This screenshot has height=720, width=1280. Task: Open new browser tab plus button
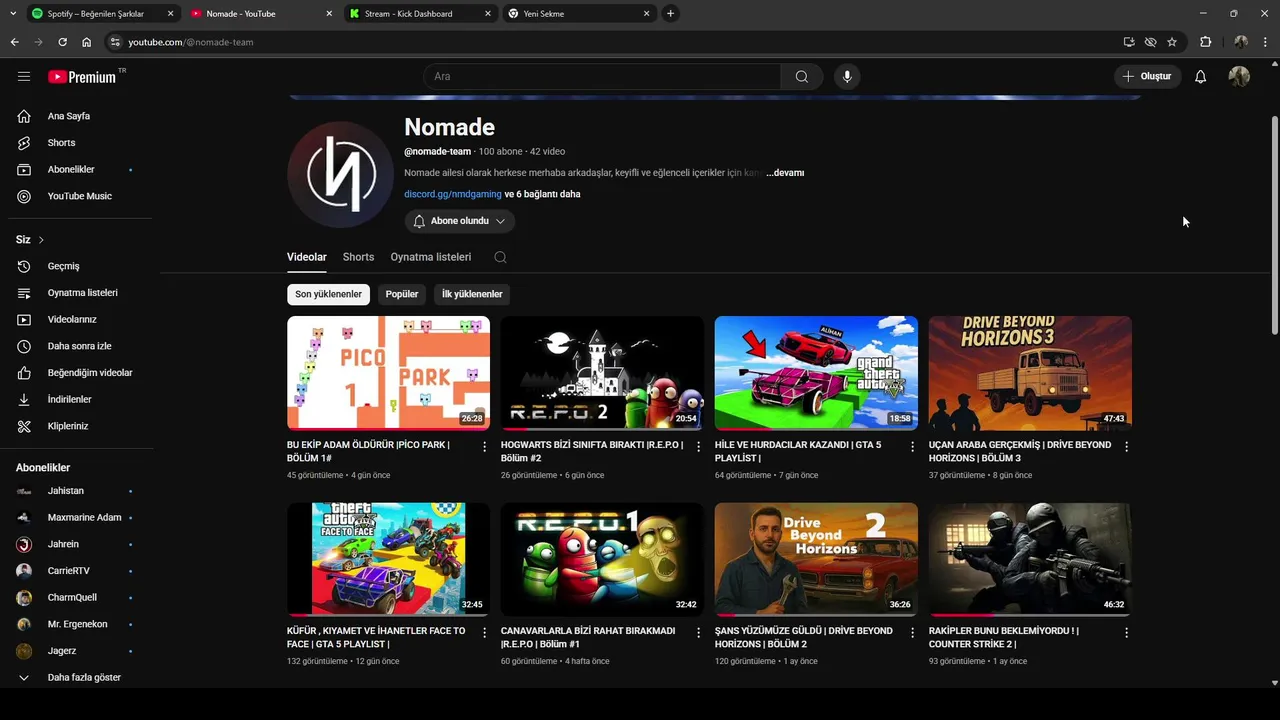pos(670,14)
